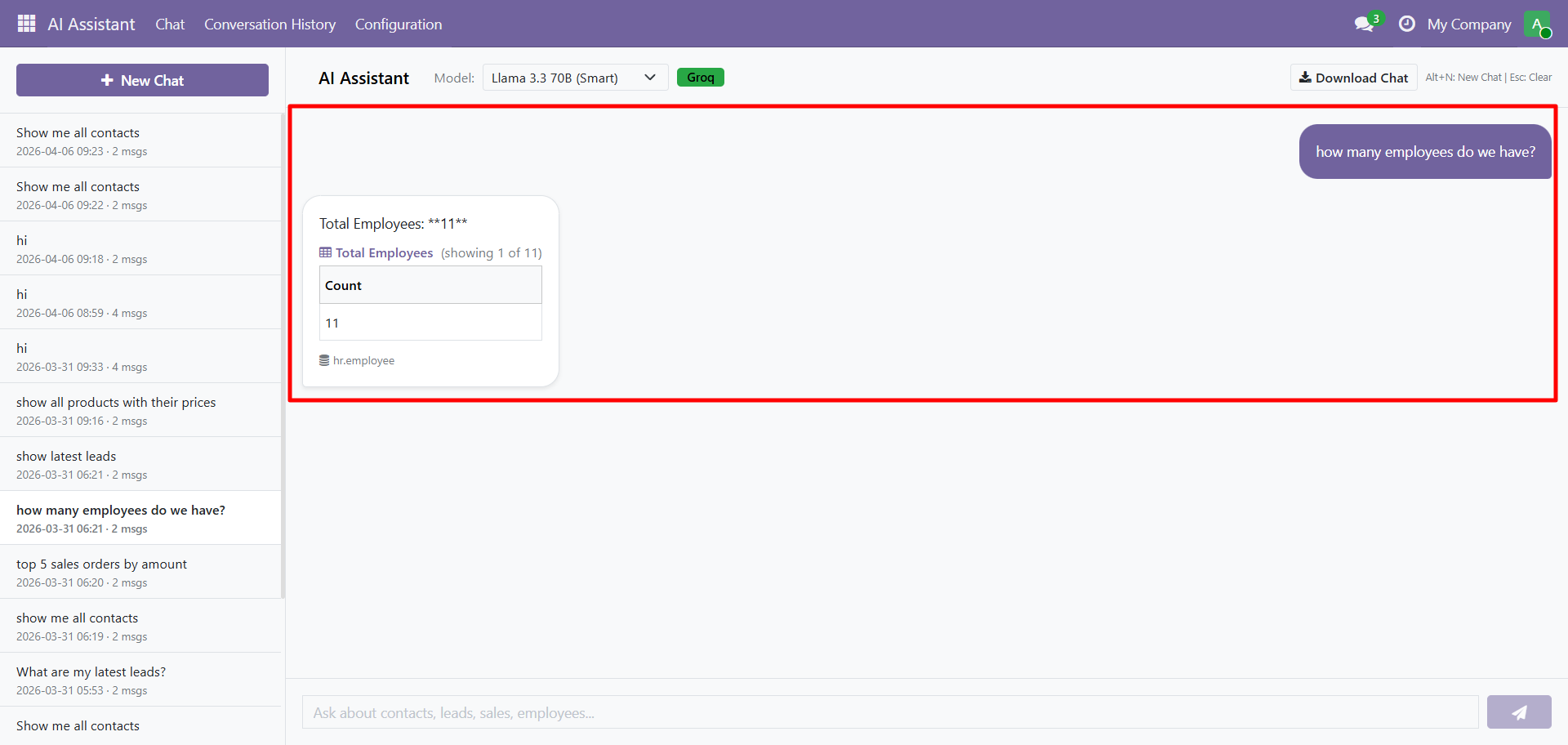The height and width of the screenshot is (745, 1568).
Task: Start a New Chat
Action: click(142, 80)
